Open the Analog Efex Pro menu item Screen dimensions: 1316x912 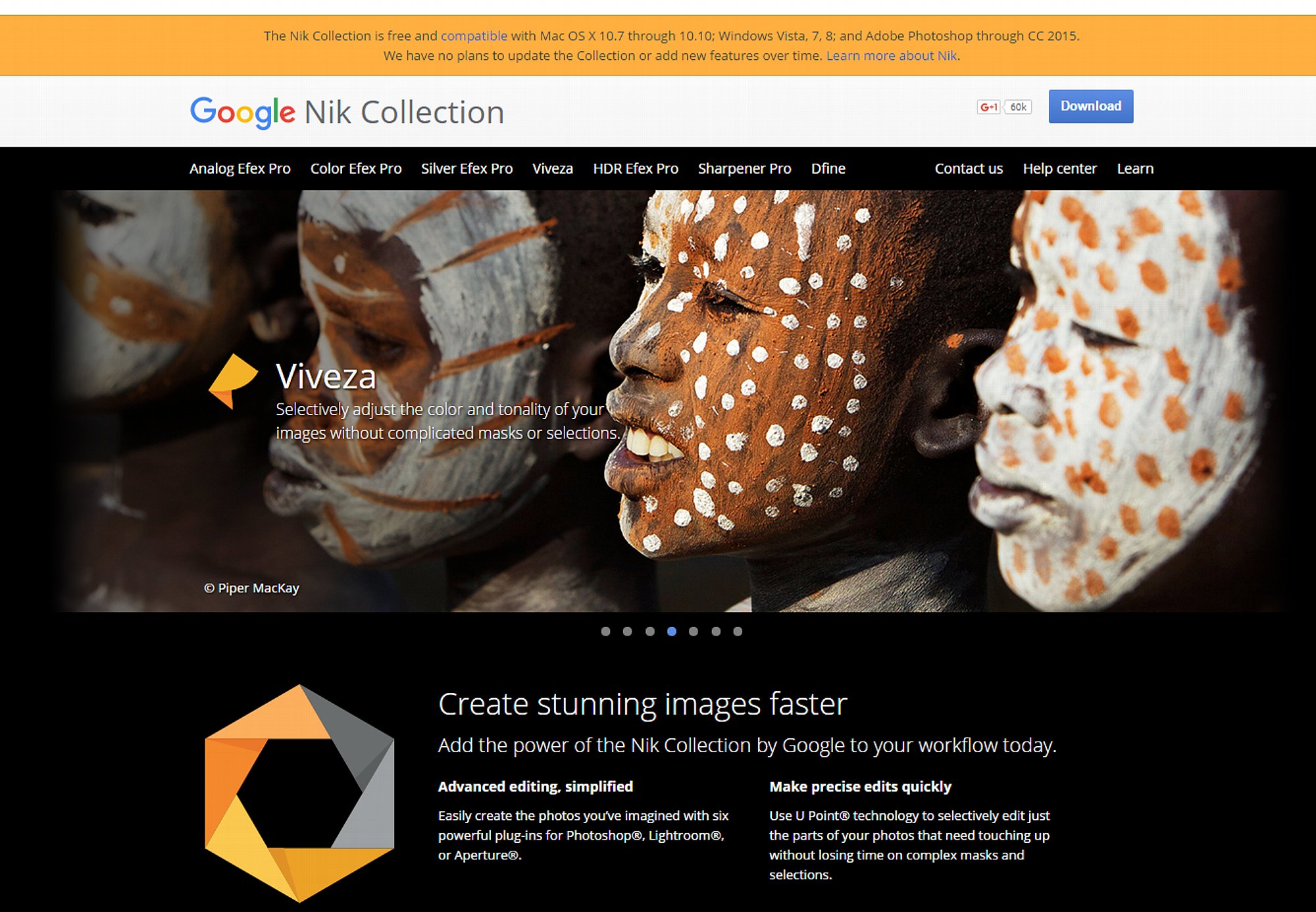(x=240, y=168)
